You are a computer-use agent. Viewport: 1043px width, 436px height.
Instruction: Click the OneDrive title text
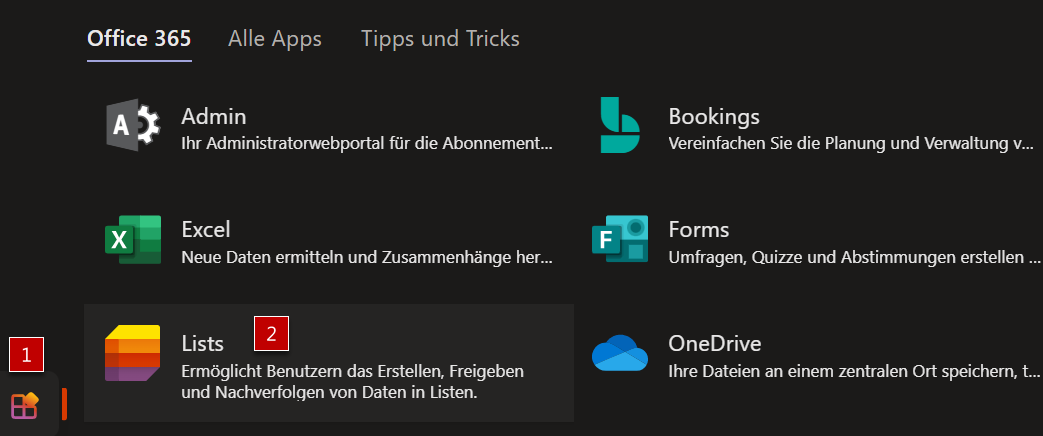714,343
